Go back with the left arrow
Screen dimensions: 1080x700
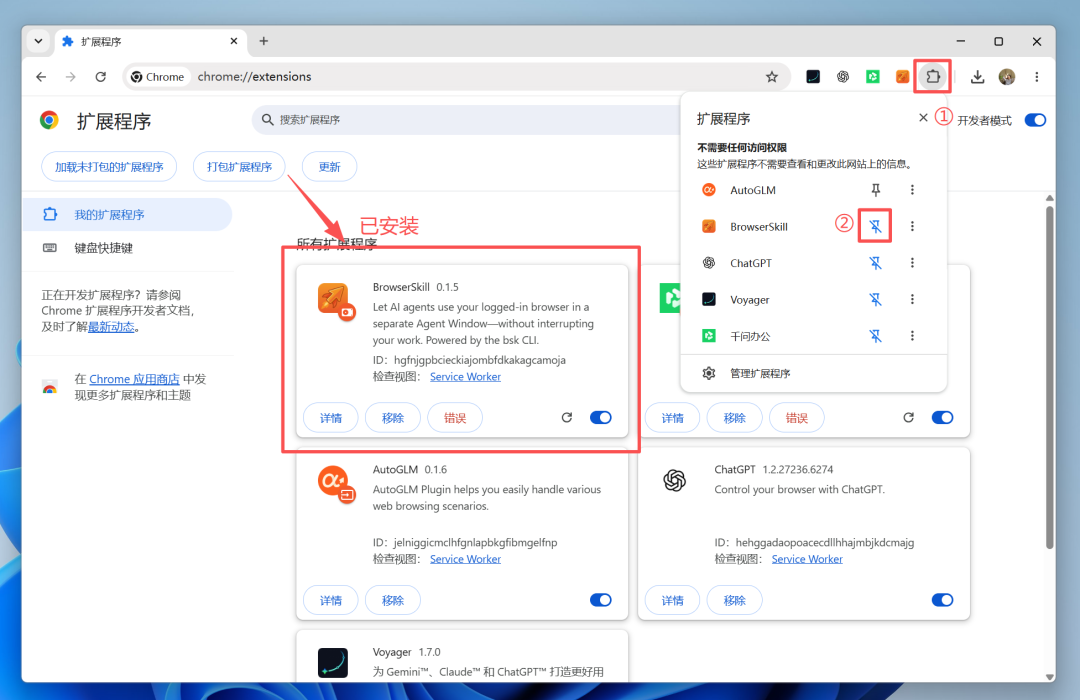coord(41,76)
